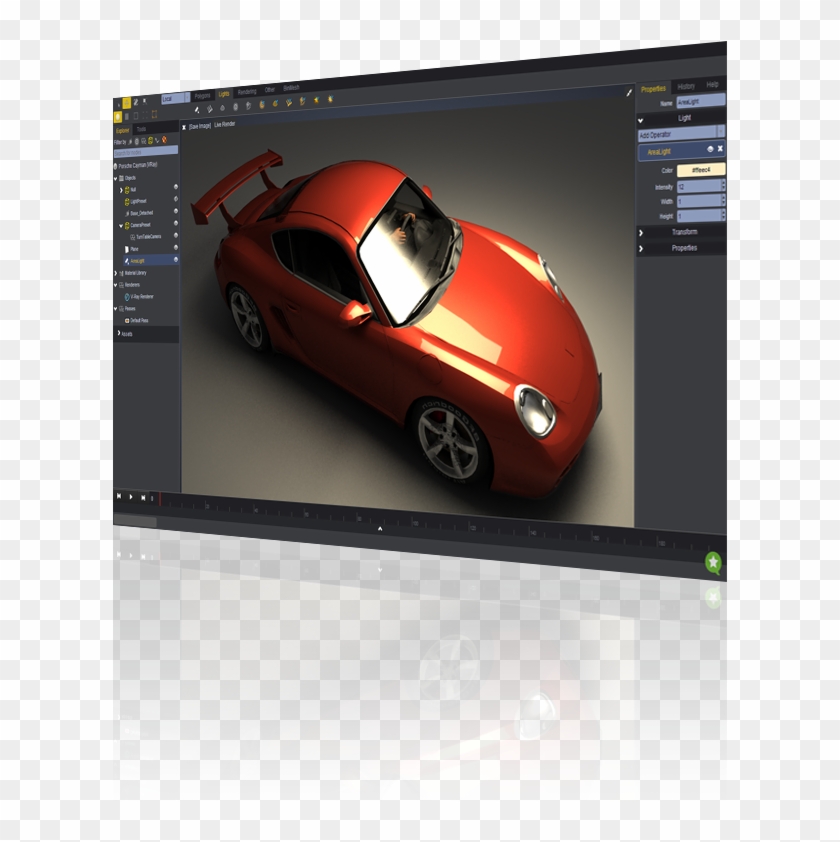Collapse the CameraPreset tree node
The width and height of the screenshot is (840, 842).
coord(121,223)
